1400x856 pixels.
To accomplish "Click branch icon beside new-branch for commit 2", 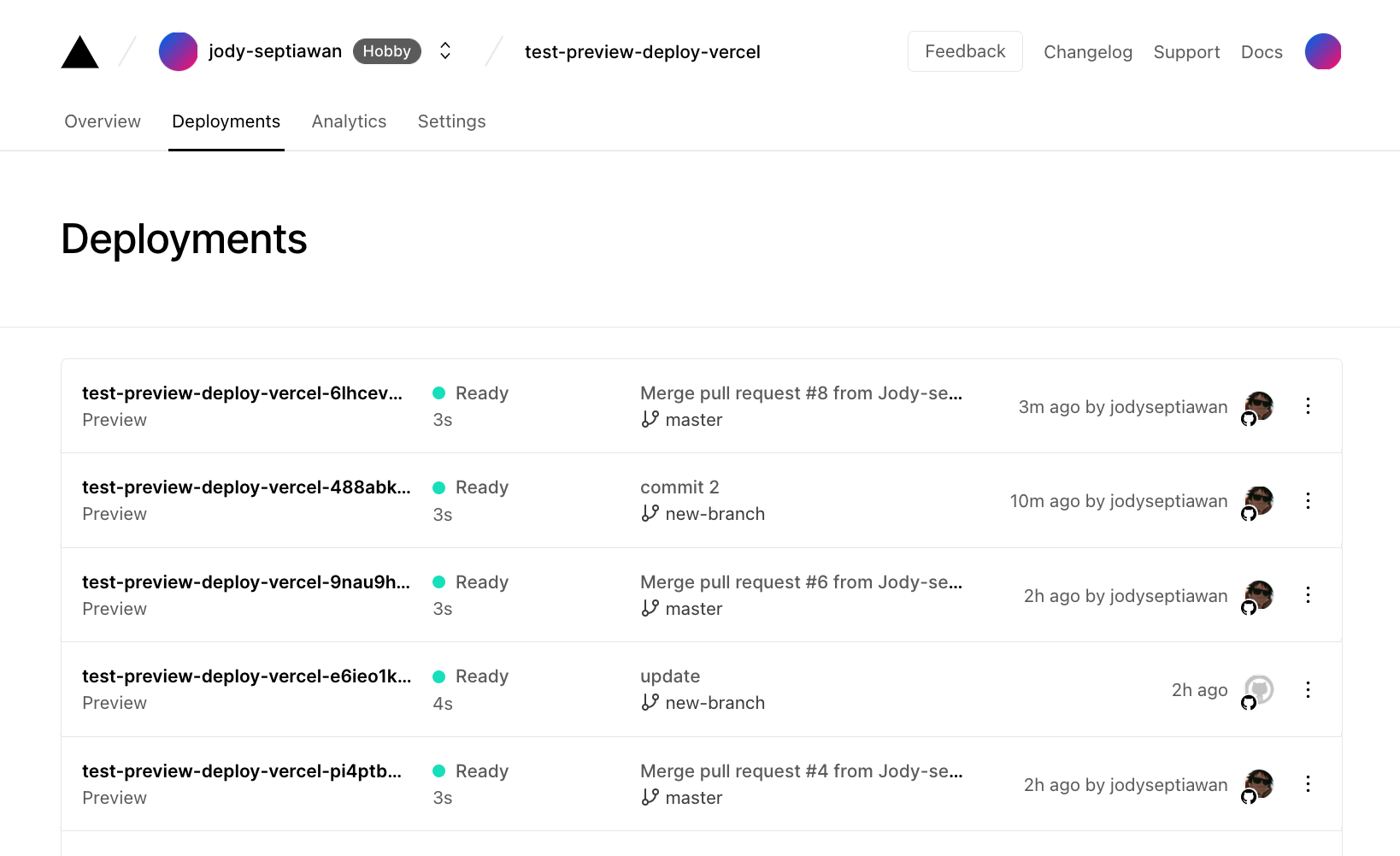I will pos(650,513).
